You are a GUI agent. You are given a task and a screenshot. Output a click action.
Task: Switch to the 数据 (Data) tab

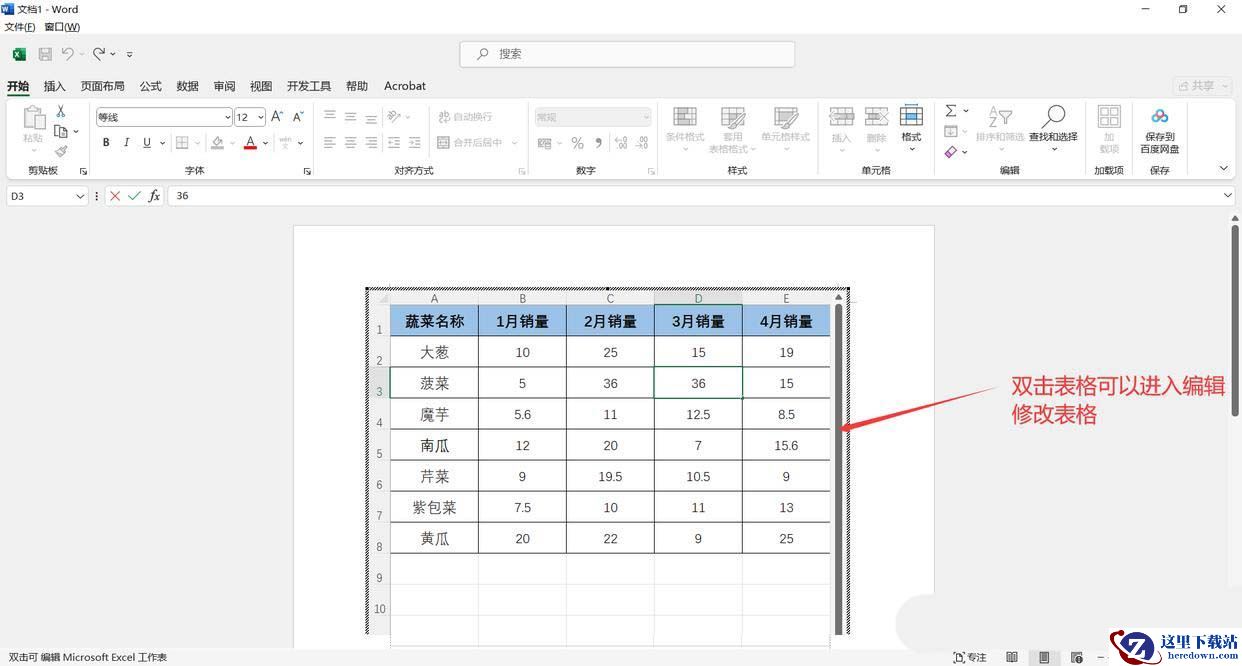(x=188, y=86)
